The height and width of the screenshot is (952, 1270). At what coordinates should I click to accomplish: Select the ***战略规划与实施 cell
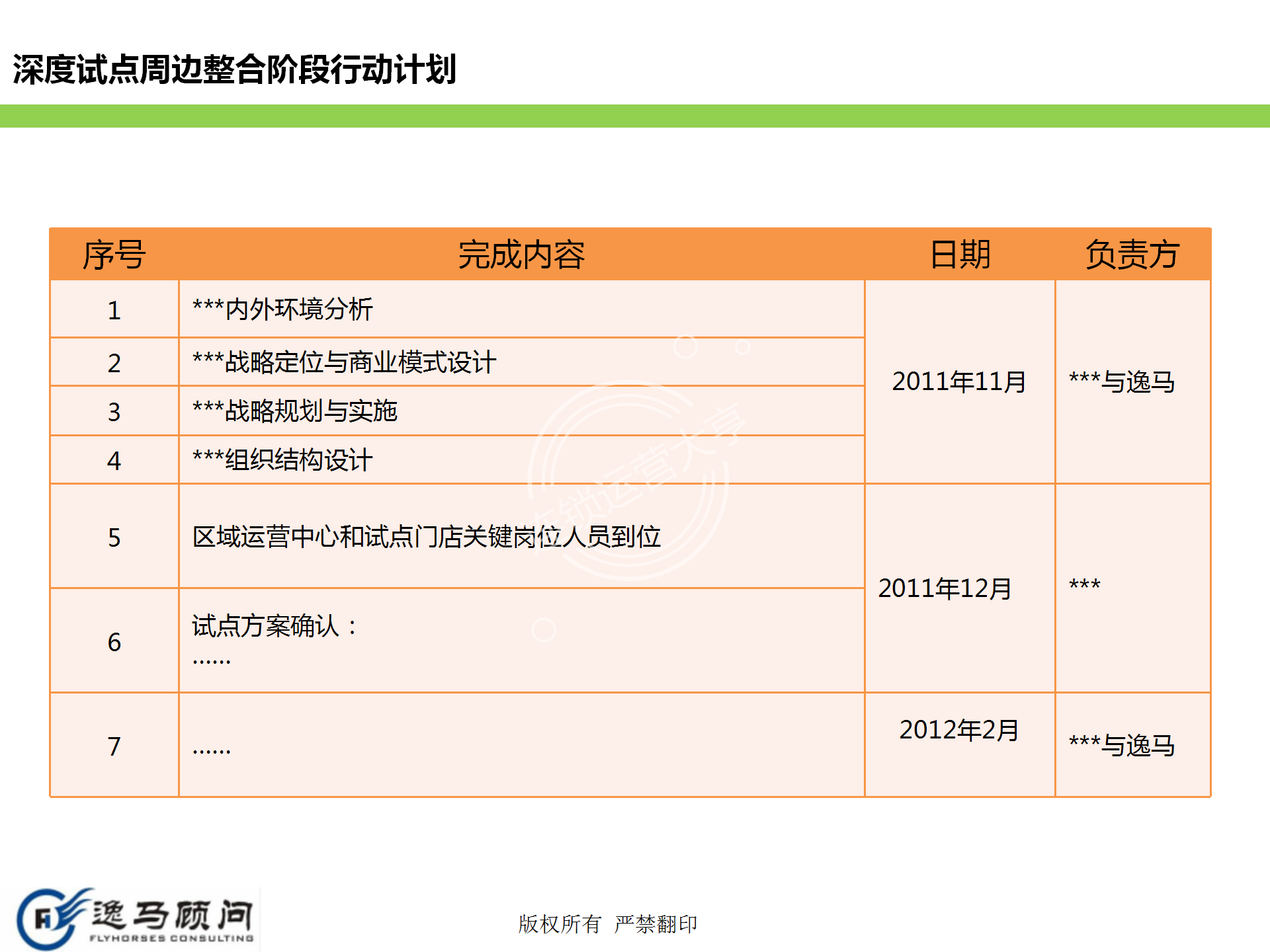(x=295, y=411)
